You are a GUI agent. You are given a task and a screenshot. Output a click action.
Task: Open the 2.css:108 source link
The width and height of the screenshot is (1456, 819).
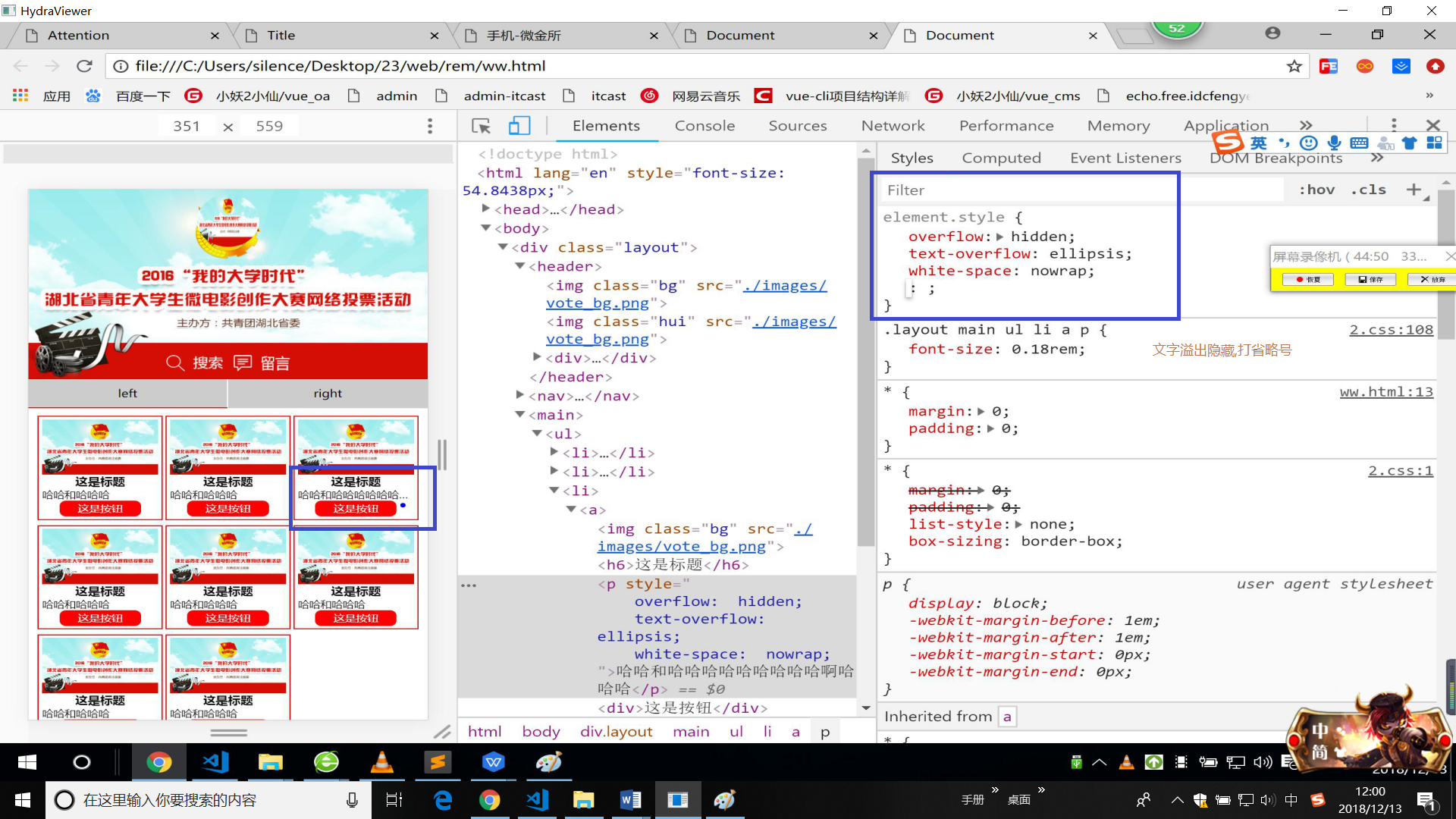1391,330
